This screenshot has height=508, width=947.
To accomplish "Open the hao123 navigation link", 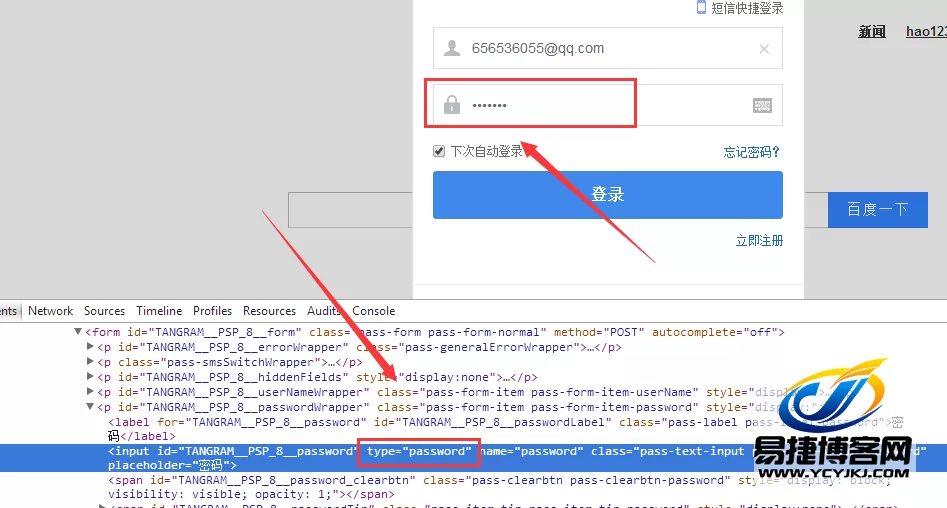I will pyautogui.click(x=926, y=31).
